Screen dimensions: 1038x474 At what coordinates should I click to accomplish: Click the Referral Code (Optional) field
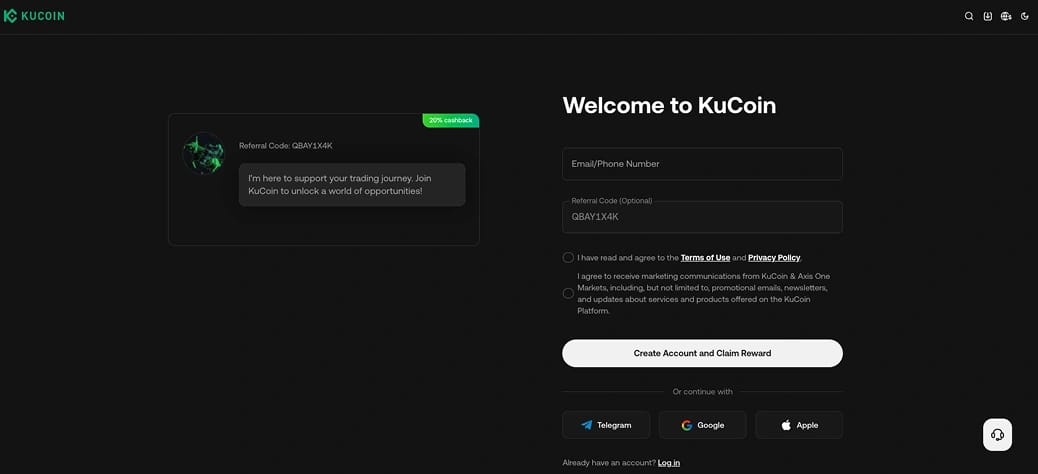[x=702, y=217]
